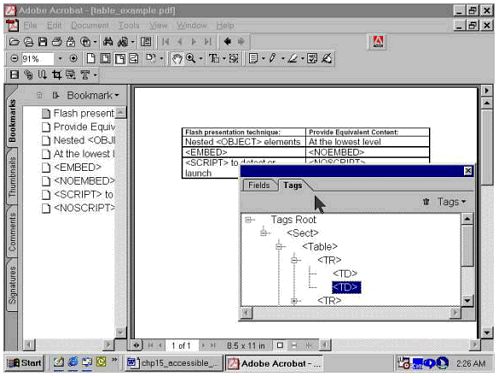Click the Open Web Page icon
The image size is (499, 376).
tap(29, 42)
